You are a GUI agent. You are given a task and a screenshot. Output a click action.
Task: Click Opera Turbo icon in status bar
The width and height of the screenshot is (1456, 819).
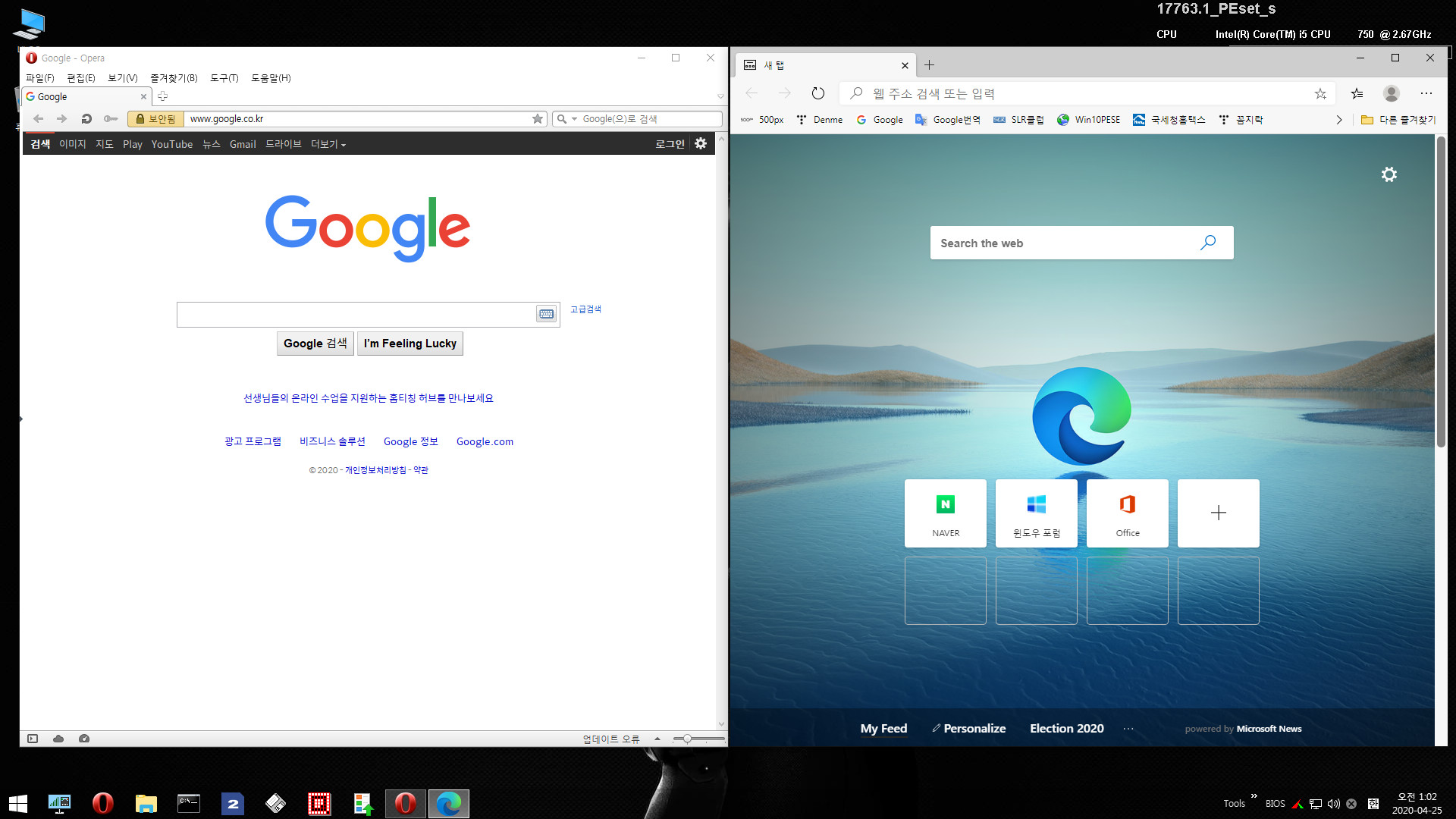coord(84,739)
